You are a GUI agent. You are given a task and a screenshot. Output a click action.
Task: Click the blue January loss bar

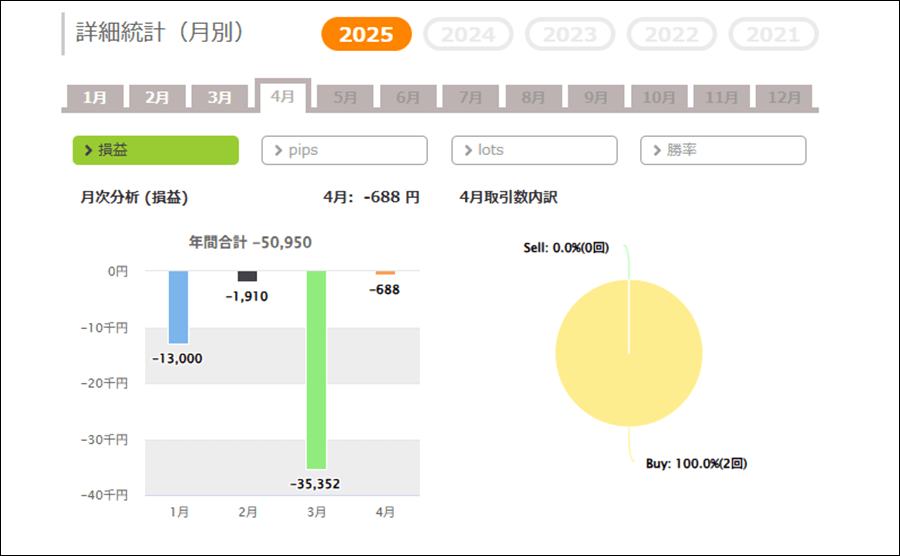click(178, 307)
